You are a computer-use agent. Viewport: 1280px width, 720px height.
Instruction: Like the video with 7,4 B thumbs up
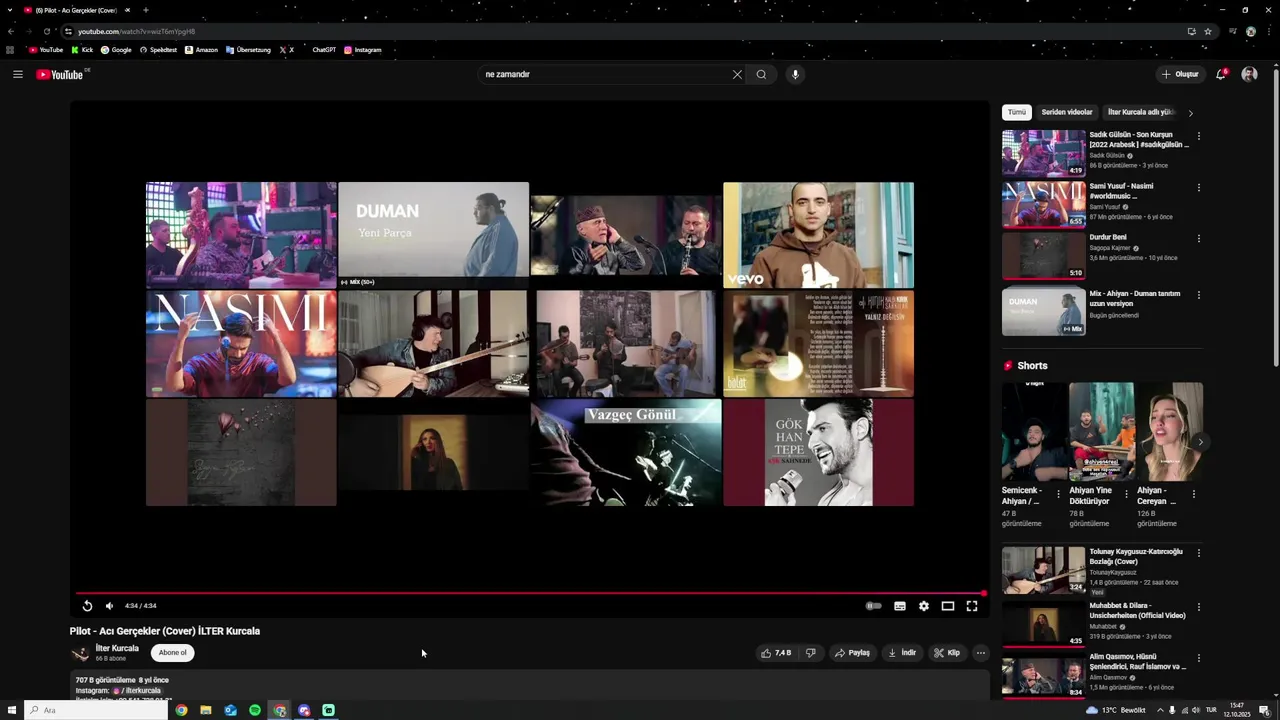pos(776,653)
